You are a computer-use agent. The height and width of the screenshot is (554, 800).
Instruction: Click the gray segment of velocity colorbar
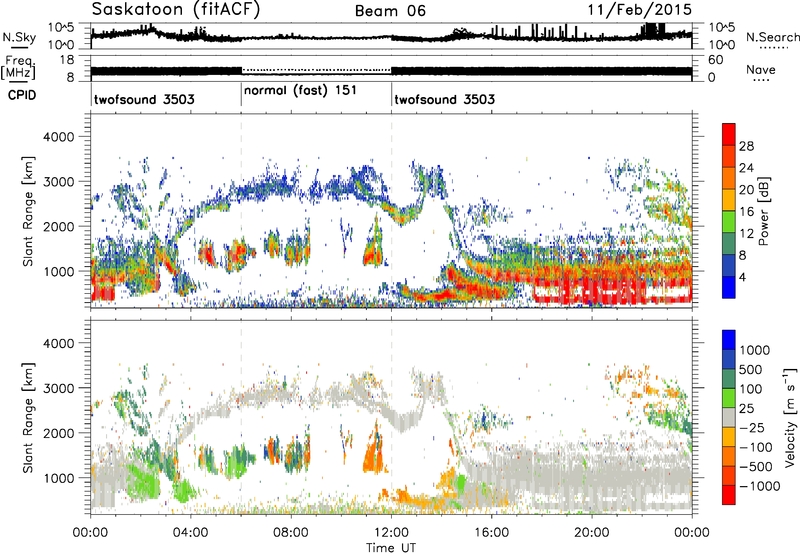pyautogui.click(x=729, y=417)
